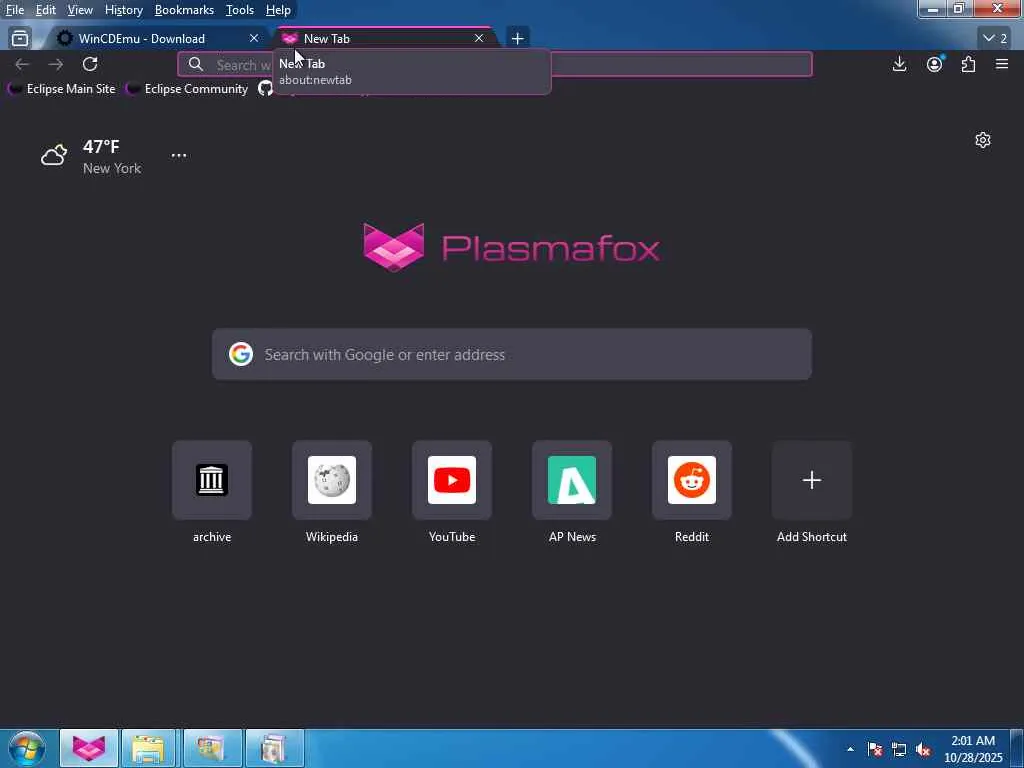This screenshot has height=768, width=1024.
Task: Open the YouTube shortcut tile
Action: pyautogui.click(x=452, y=480)
